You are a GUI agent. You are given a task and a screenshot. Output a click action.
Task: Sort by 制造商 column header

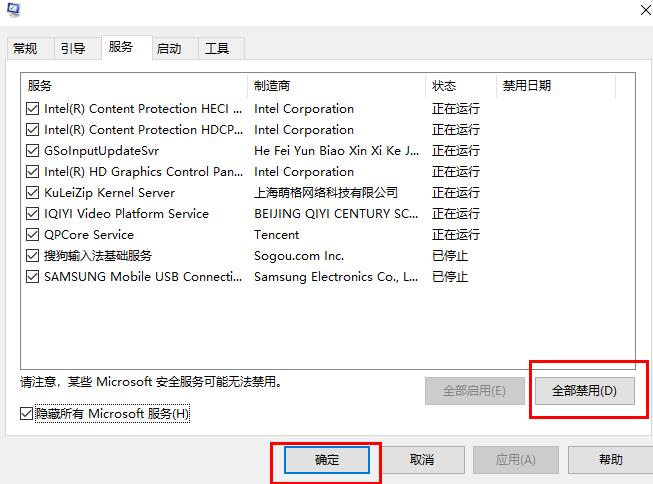click(x=336, y=86)
